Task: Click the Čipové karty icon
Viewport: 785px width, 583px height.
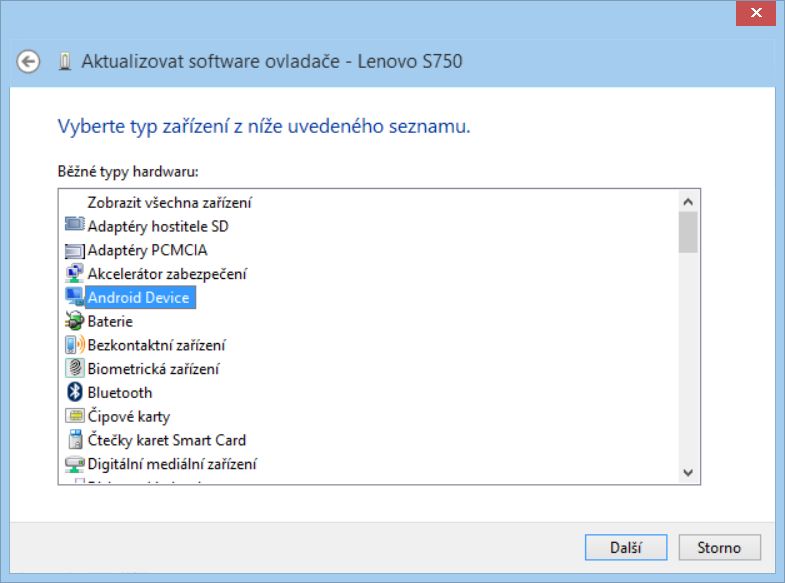Action: click(x=75, y=415)
